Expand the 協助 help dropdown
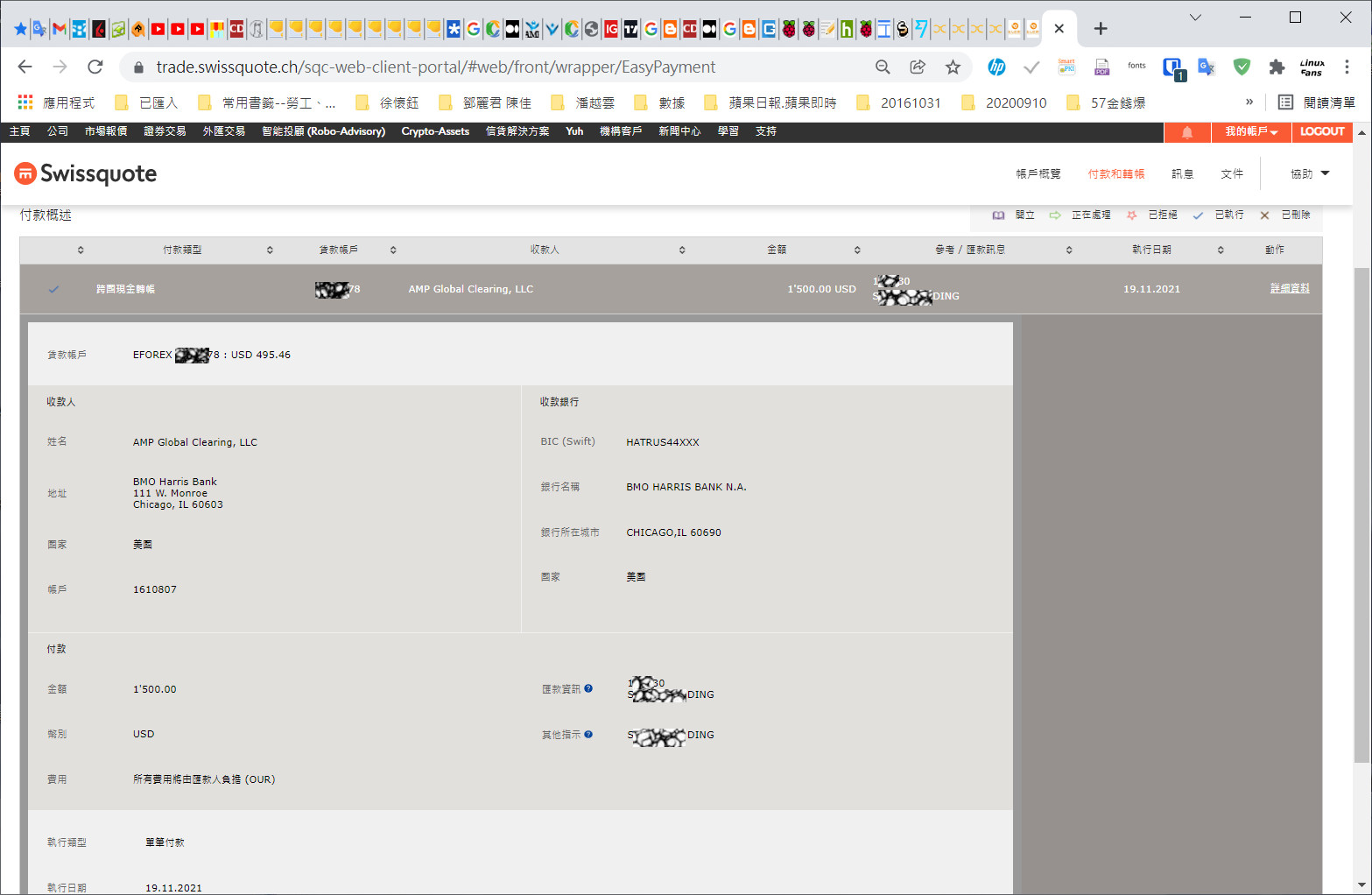 point(1310,174)
